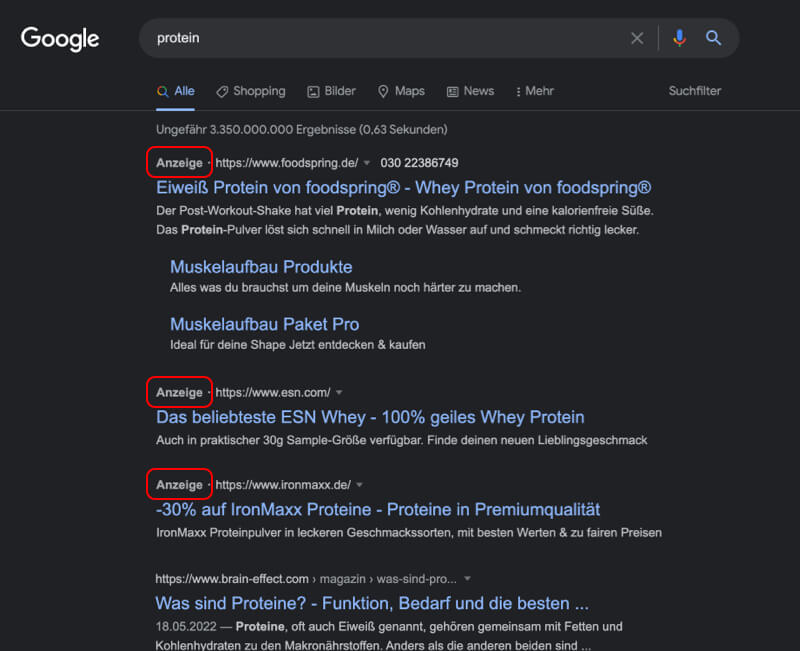800x651 pixels.
Task: Click the magnifying glass search button
Action: point(713,38)
